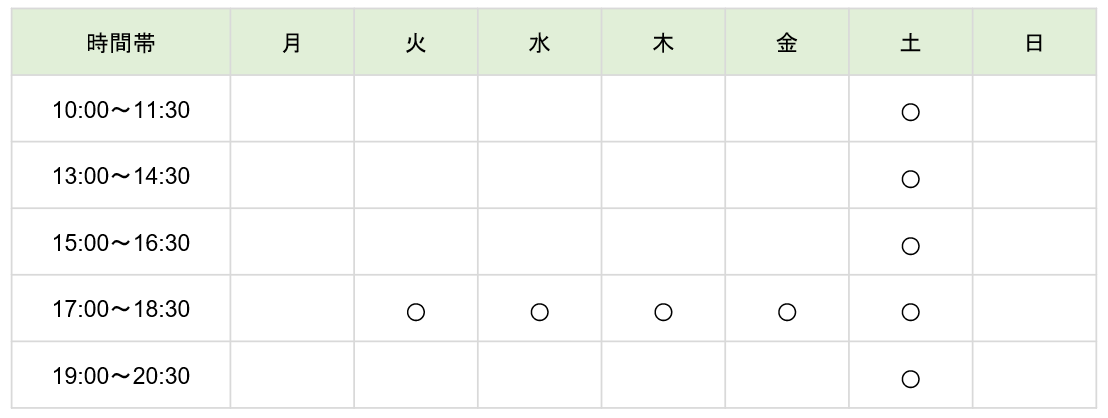This screenshot has width=1108, height=418.
Task: Click the 金 day header
Action: pos(786,44)
